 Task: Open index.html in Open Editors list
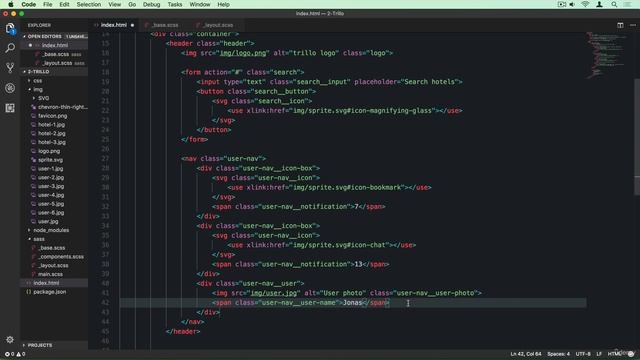[x=55, y=45]
